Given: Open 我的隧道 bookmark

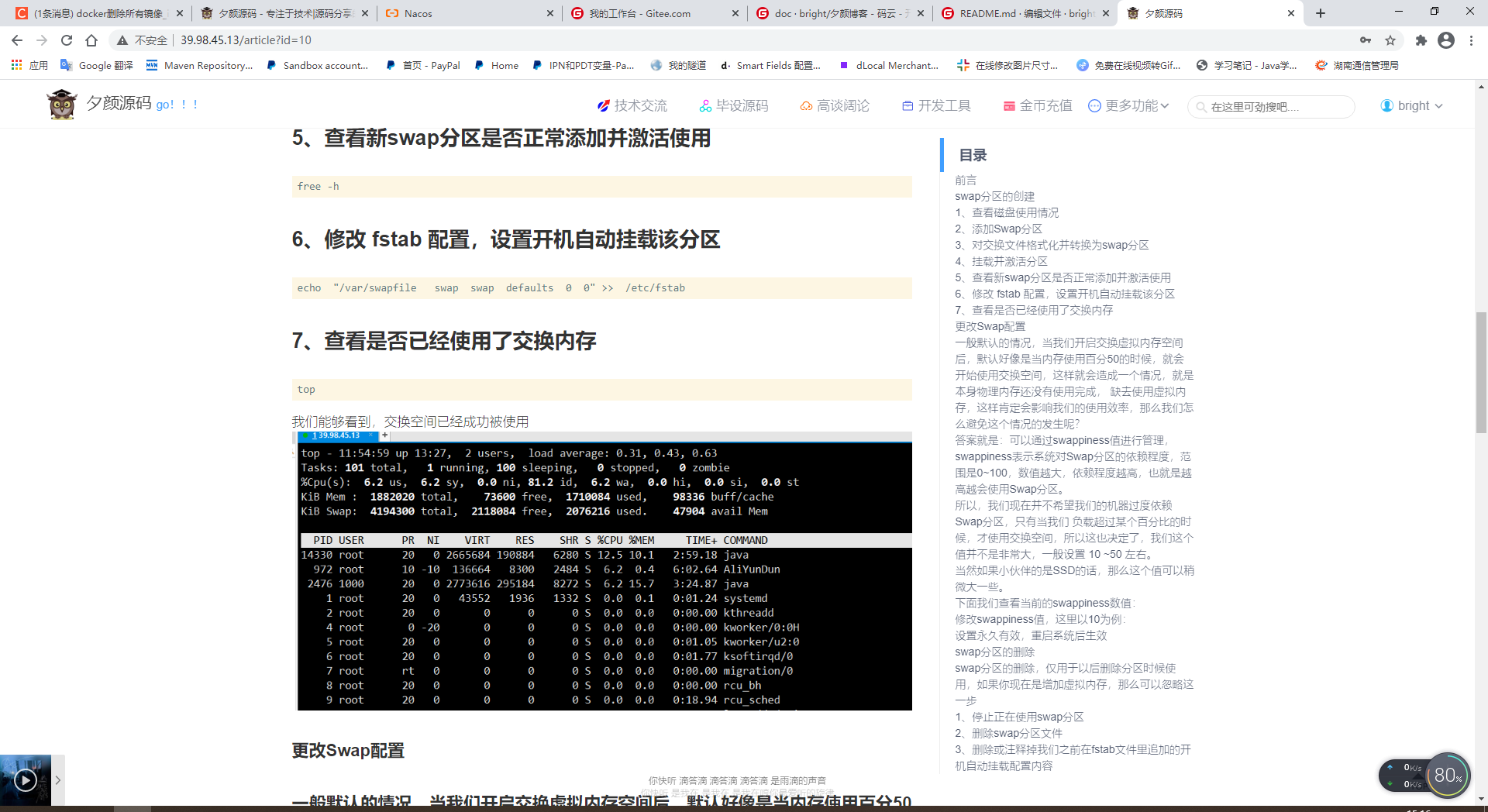Looking at the screenshot, I should 678,65.
